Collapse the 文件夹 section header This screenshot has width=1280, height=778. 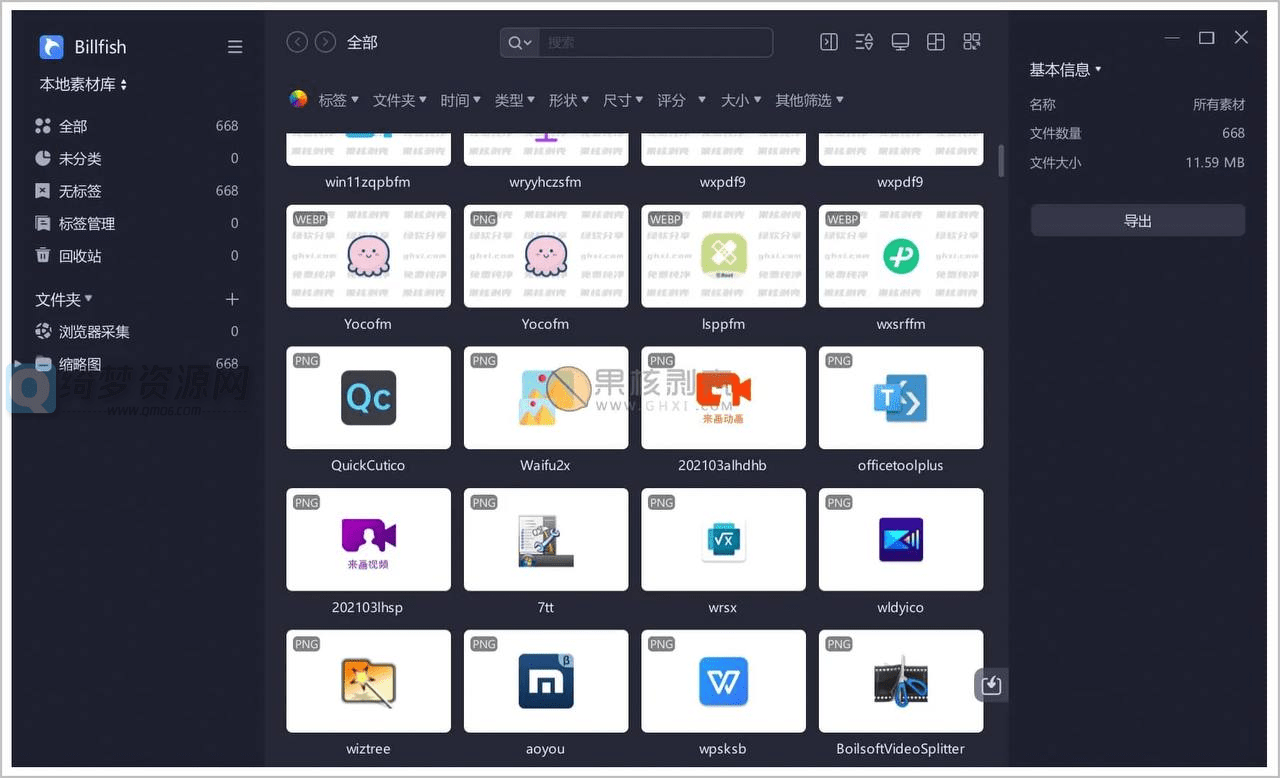[64, 299]
